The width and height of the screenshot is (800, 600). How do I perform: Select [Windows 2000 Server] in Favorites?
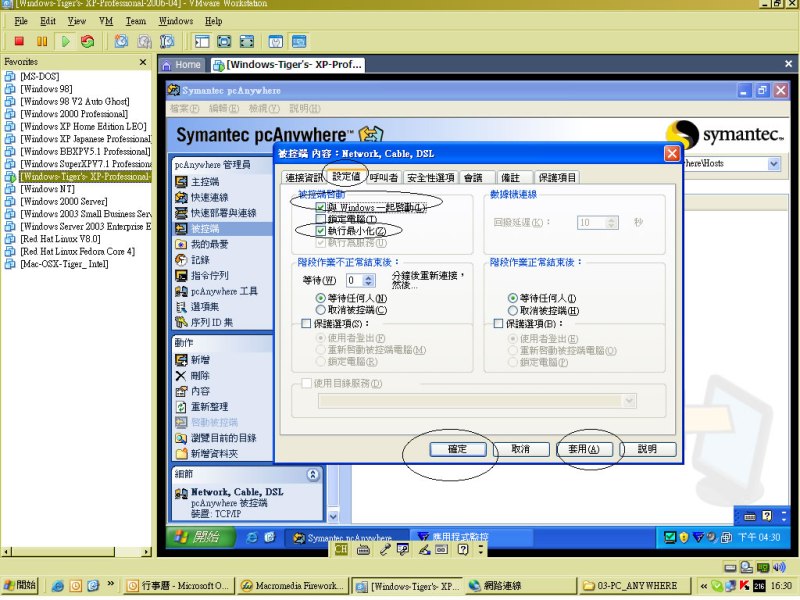(x=63, y=202)
